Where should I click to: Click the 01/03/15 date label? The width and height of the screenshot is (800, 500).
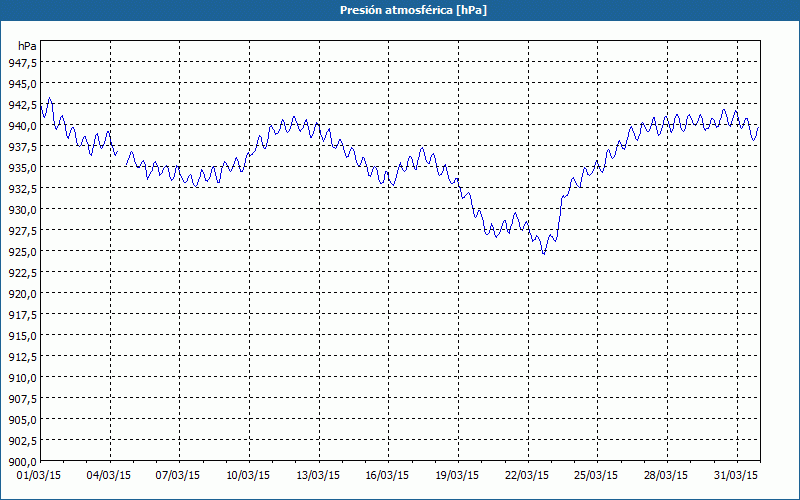[39, 476]
